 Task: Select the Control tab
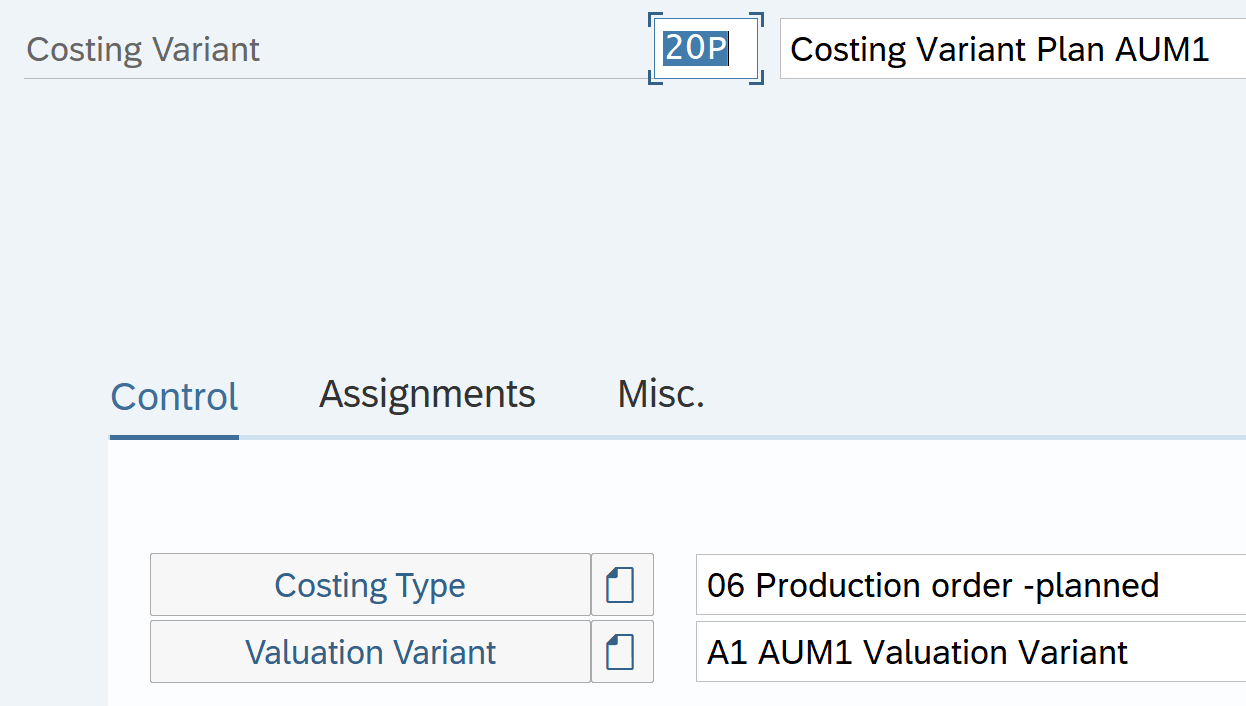coord(174,397)
